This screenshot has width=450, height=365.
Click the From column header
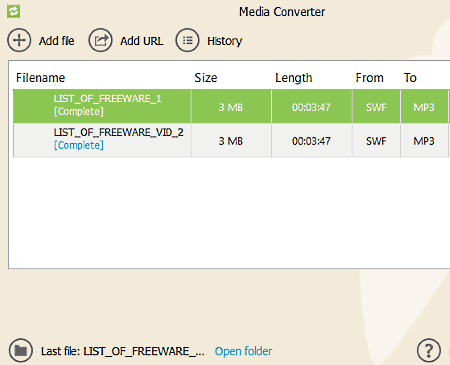click(x=369, y=78)
